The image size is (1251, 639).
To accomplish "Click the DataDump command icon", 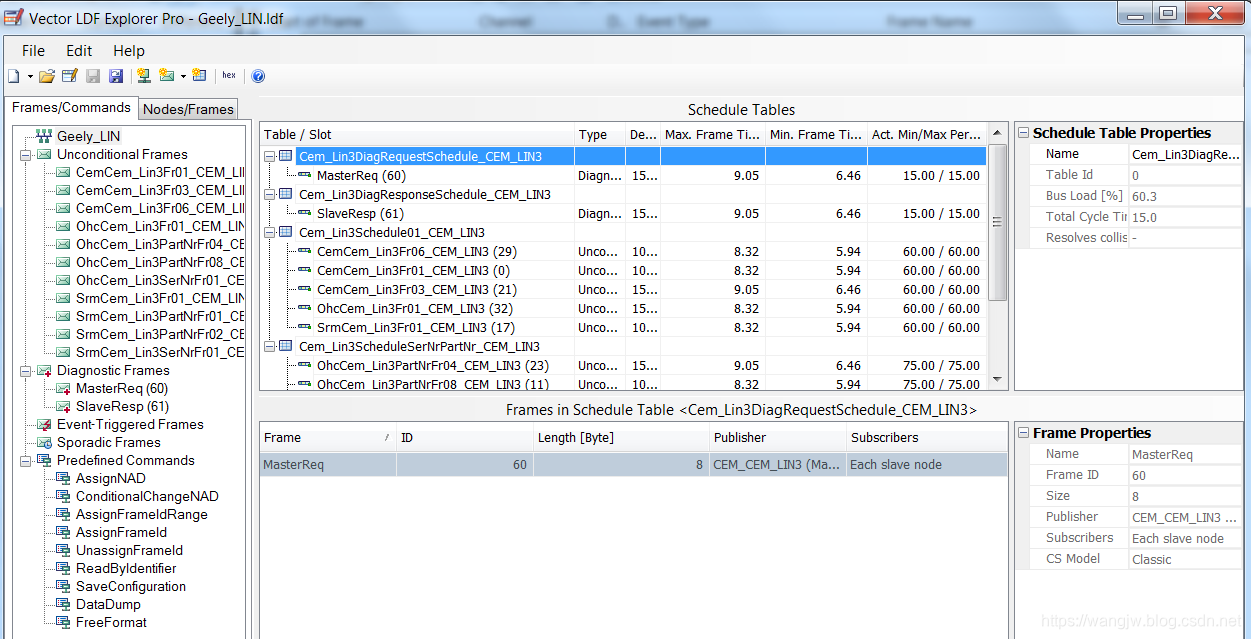I will point(63,605).
